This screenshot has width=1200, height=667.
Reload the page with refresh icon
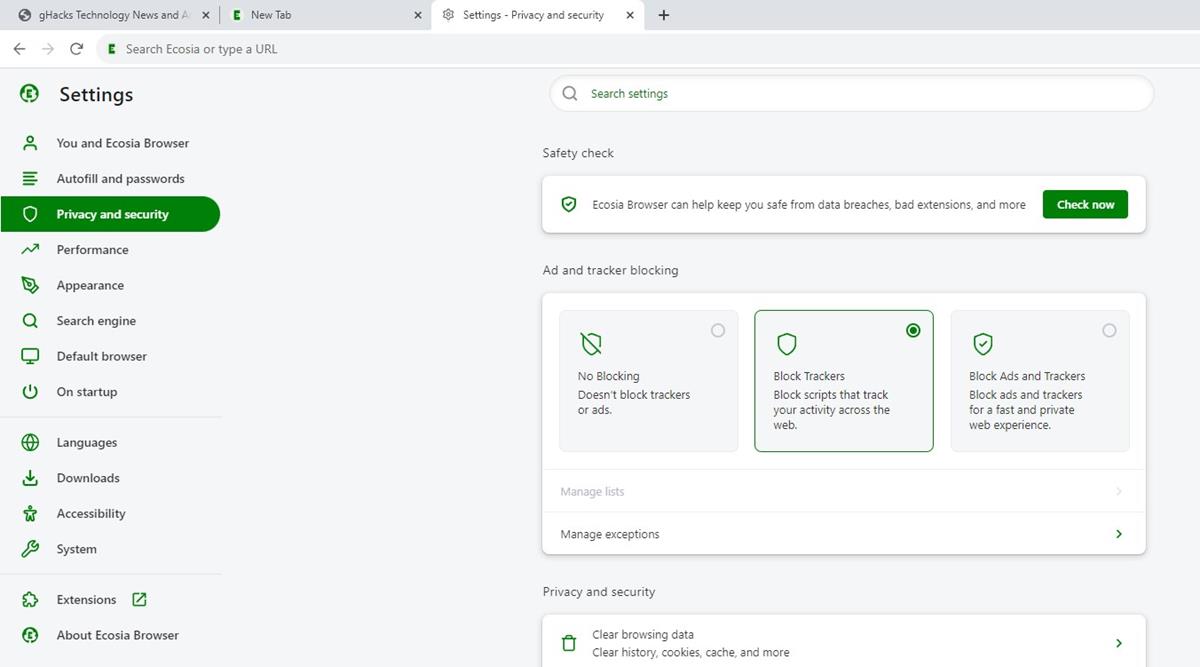(x=76, y=49)
